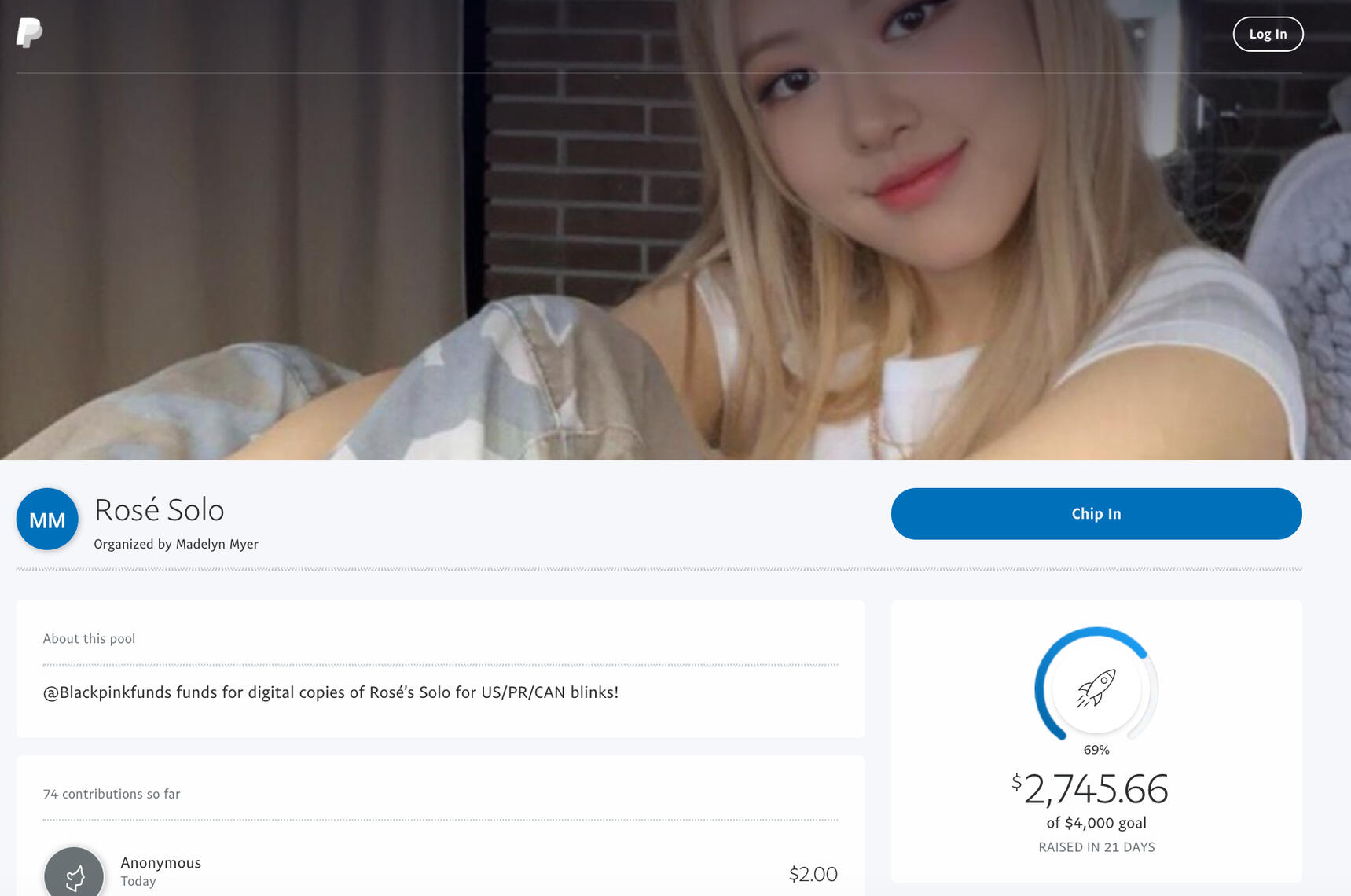The height and width of the screenshot is (896, 1351).
Task: Click the Rosé Solo pool title
Action: 159,510
